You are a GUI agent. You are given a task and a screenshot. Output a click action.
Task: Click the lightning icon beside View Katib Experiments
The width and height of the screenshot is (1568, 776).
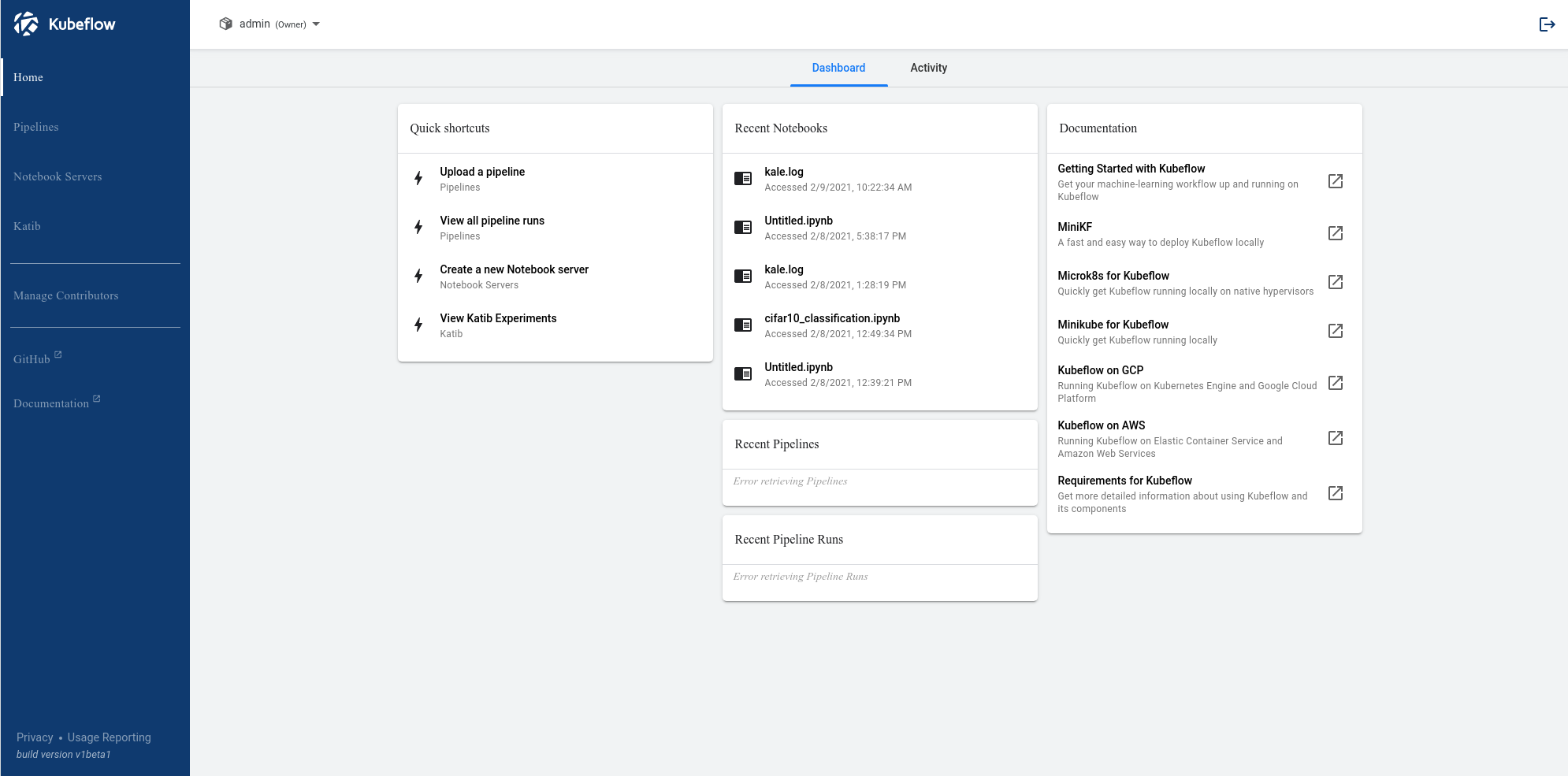[418, 325]
